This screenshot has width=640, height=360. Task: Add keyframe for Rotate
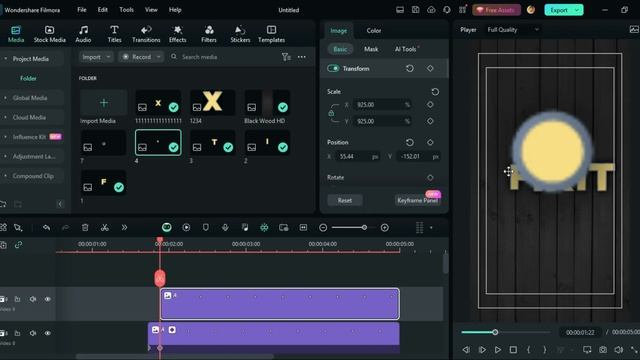(430, 177)
